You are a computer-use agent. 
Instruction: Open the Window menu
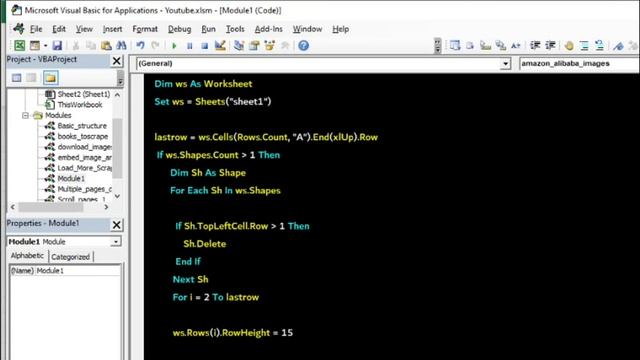(307, 29)
